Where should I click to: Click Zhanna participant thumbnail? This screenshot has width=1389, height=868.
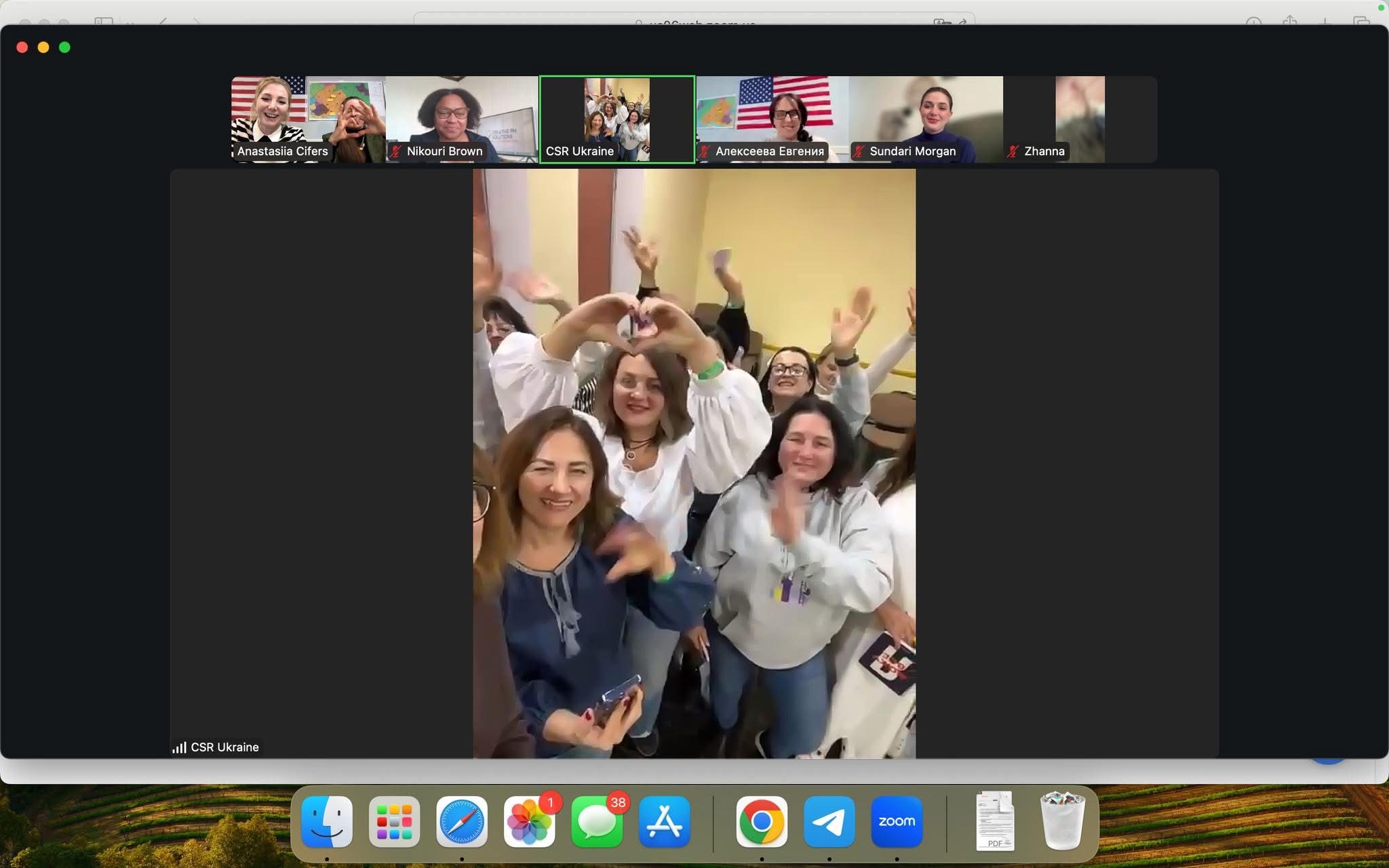(1080, 119)
